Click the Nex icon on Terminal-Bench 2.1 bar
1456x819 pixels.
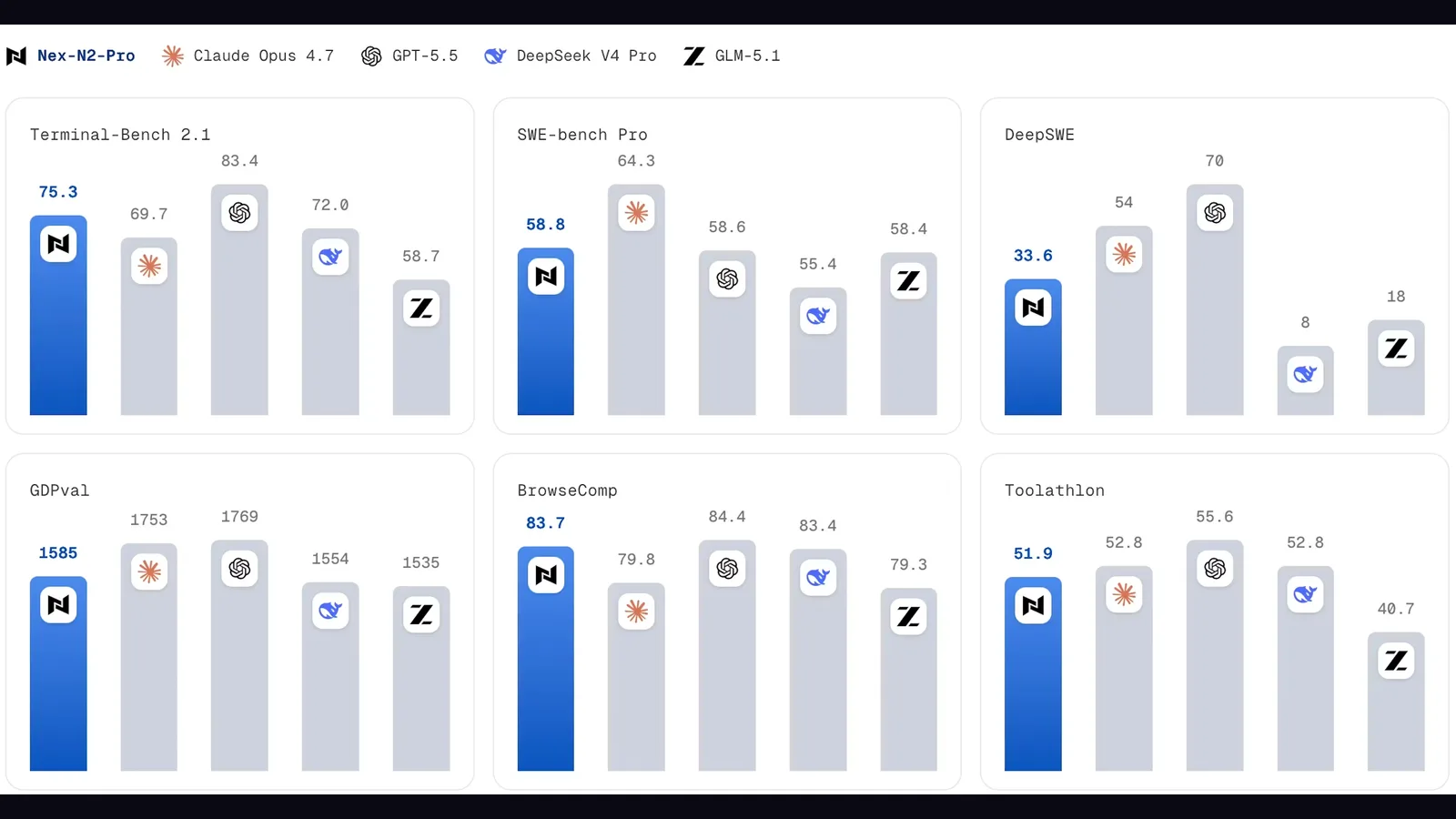pos(58,244)
